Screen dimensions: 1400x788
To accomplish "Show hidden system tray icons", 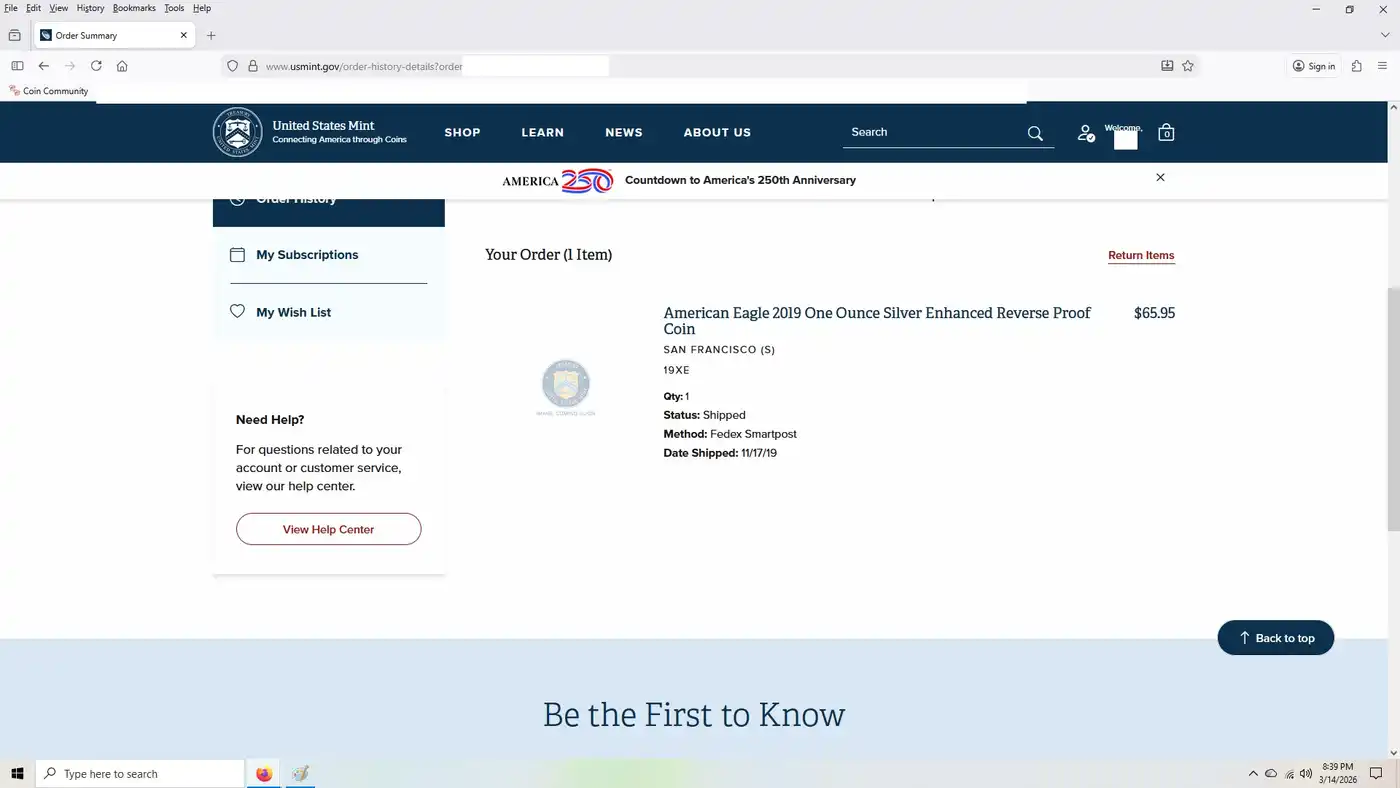I will tap(1253, 774).
